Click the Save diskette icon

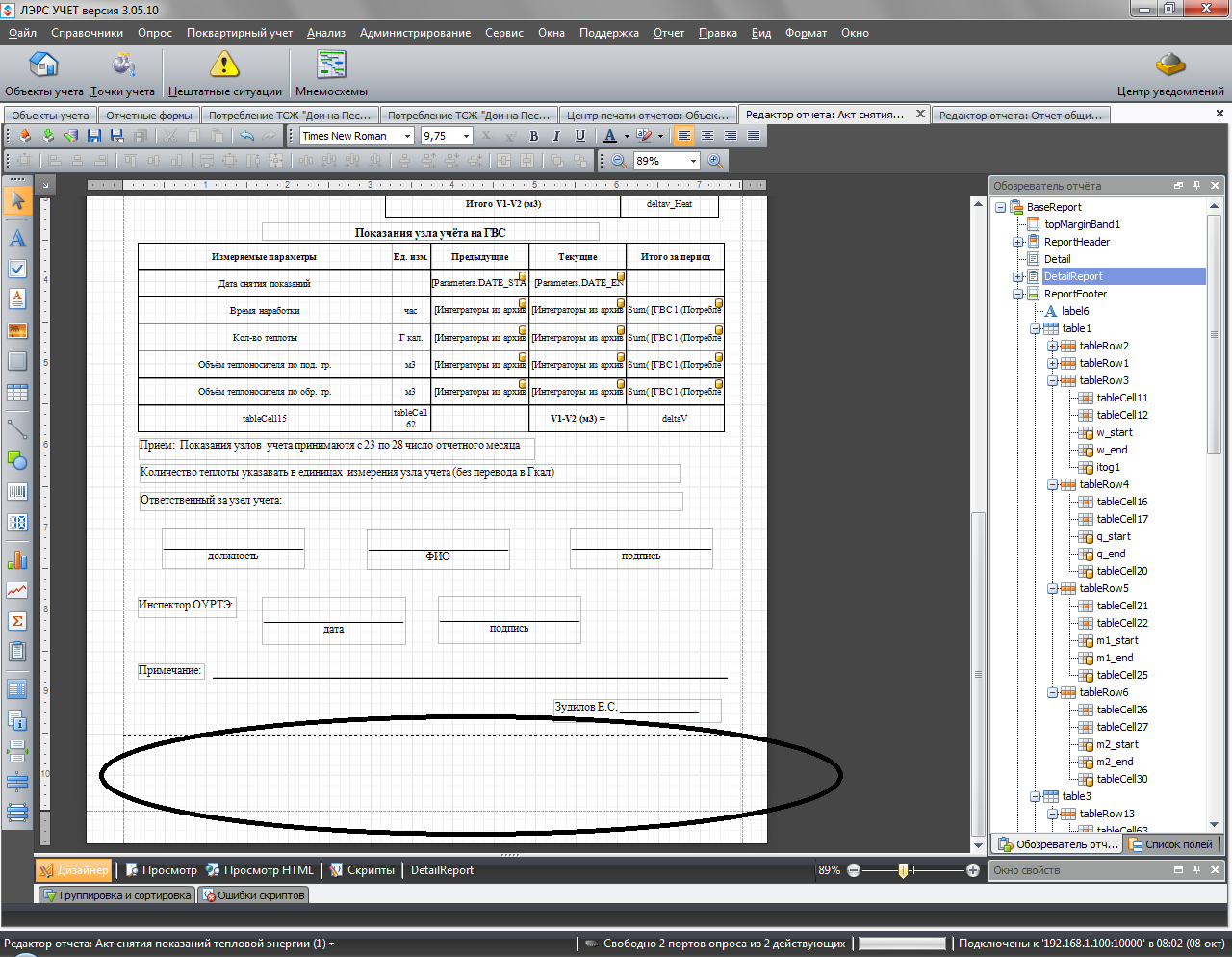pyautogui.click(x=94, y=136)
